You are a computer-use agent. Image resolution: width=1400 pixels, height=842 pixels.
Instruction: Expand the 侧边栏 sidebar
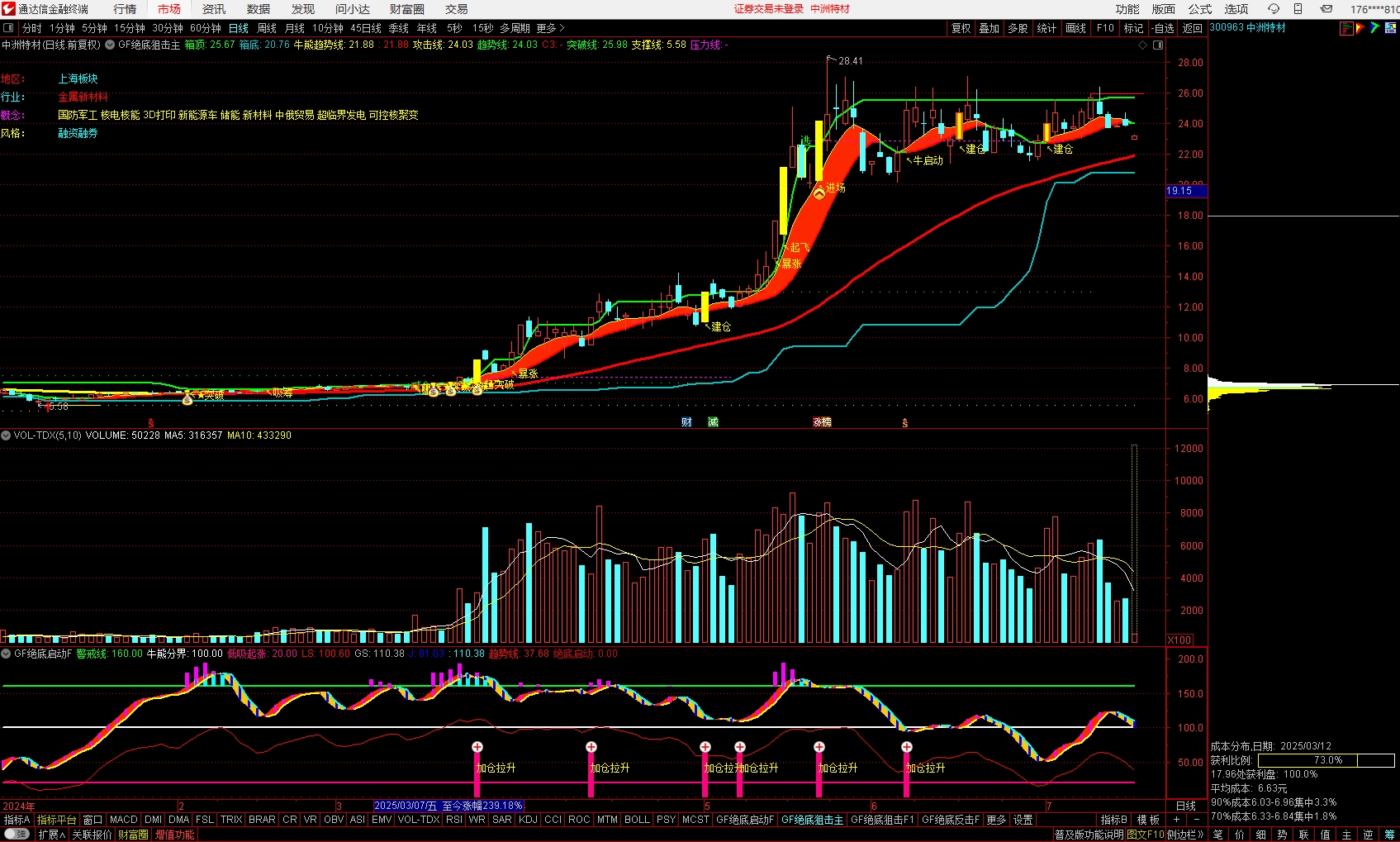click(1185, 835)
